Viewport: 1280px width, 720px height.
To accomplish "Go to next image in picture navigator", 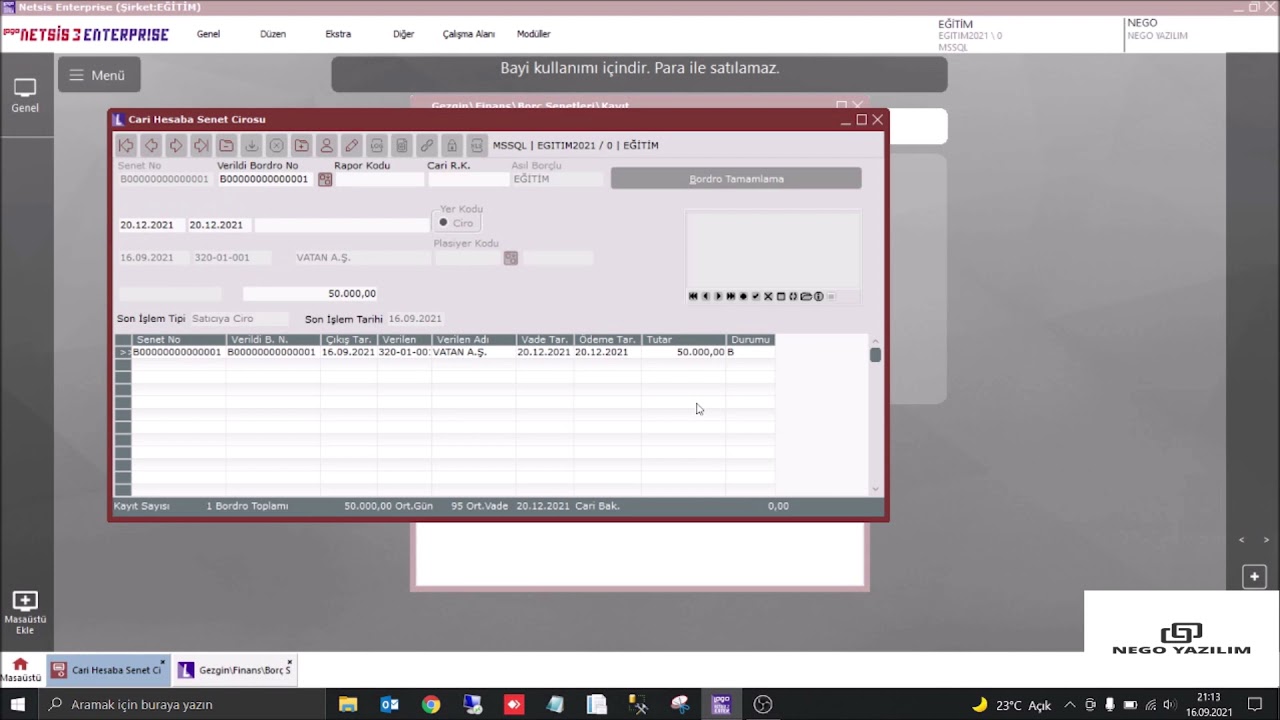I will [x=718, y=296].
